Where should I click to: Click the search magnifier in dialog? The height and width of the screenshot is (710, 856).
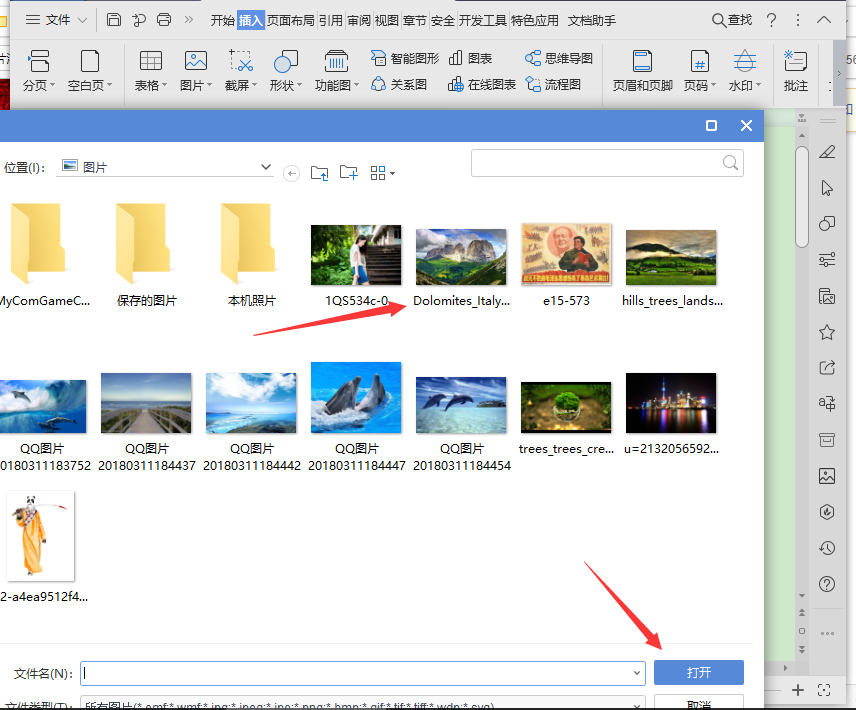tap(730, 163)
